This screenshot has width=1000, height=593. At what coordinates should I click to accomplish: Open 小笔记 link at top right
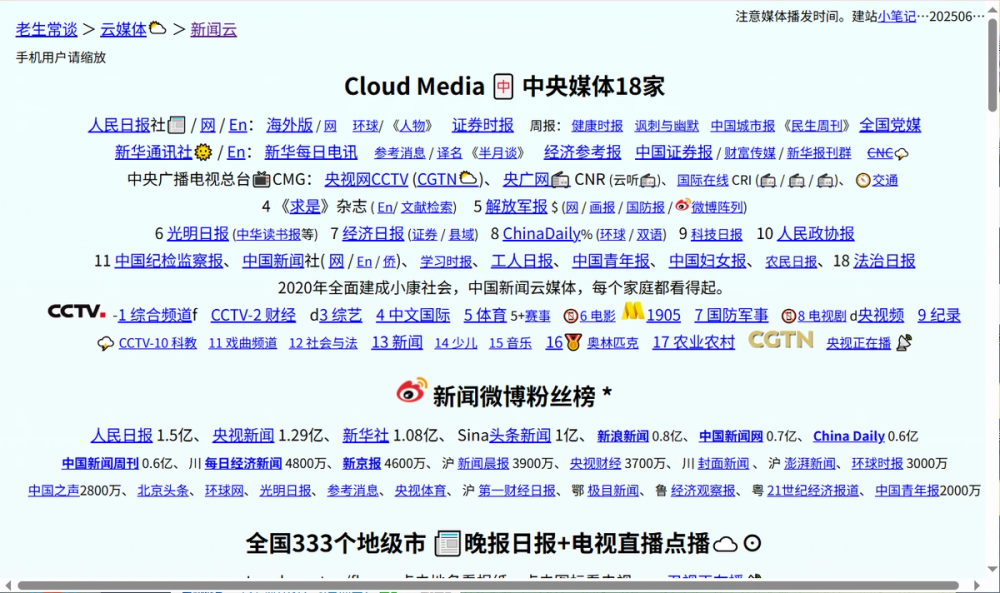tap(896, 16)
